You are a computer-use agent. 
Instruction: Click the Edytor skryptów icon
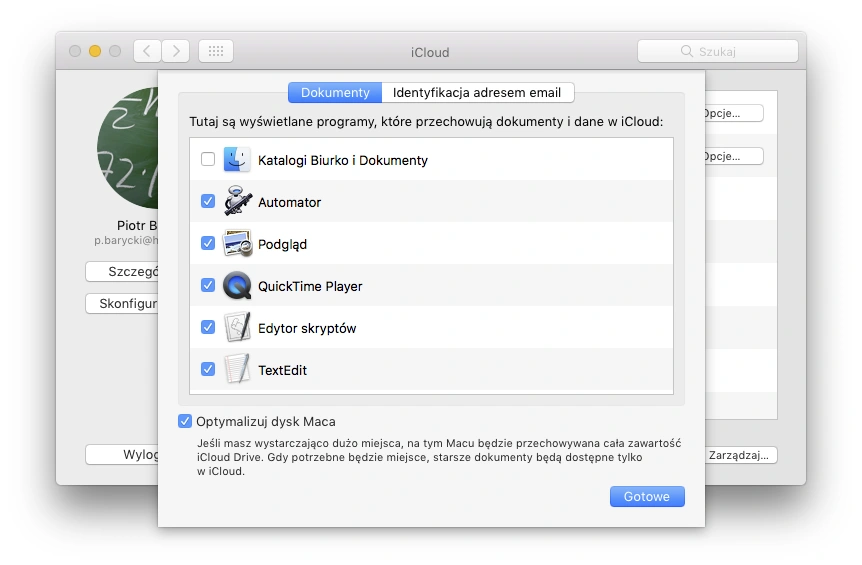237,328
